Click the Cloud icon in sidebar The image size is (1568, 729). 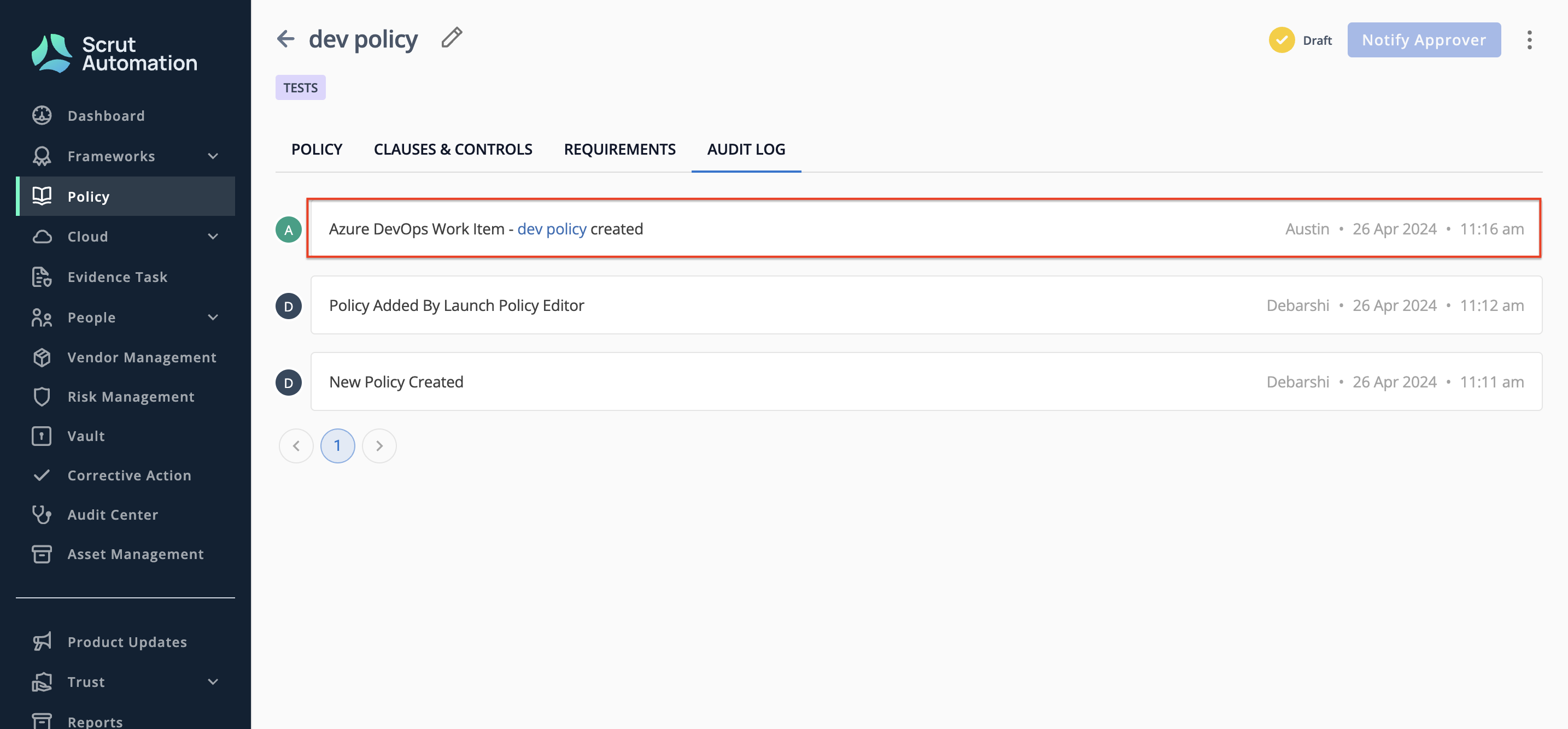[x=42, y=237]
